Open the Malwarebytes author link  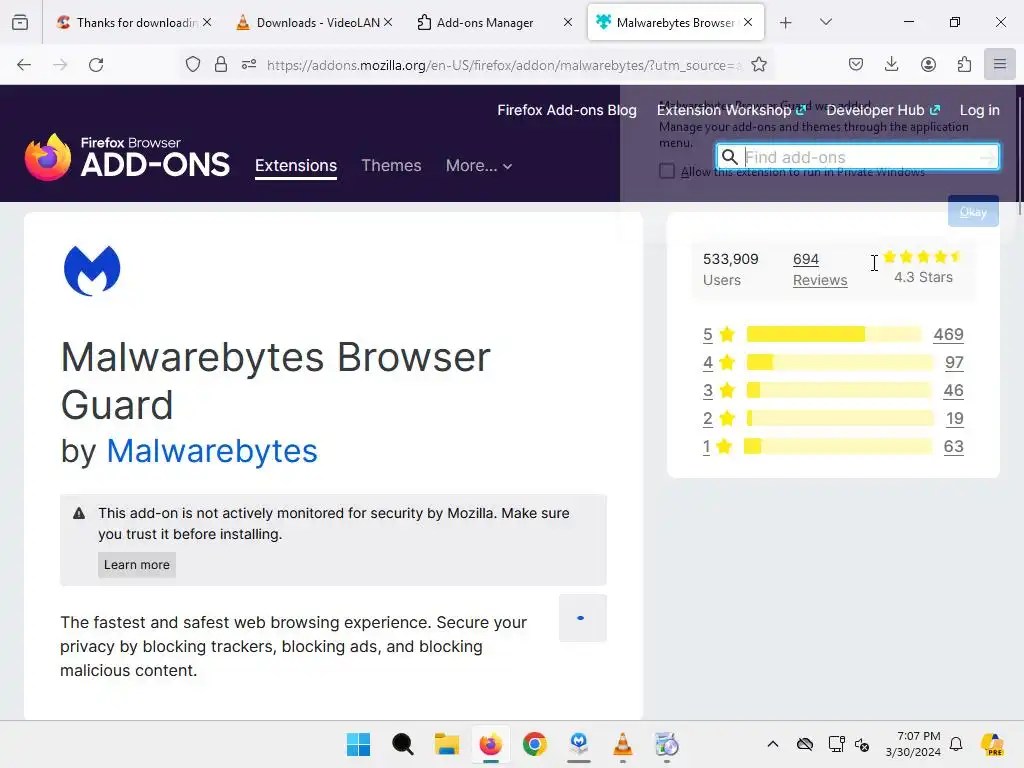(x=212, y=451)
